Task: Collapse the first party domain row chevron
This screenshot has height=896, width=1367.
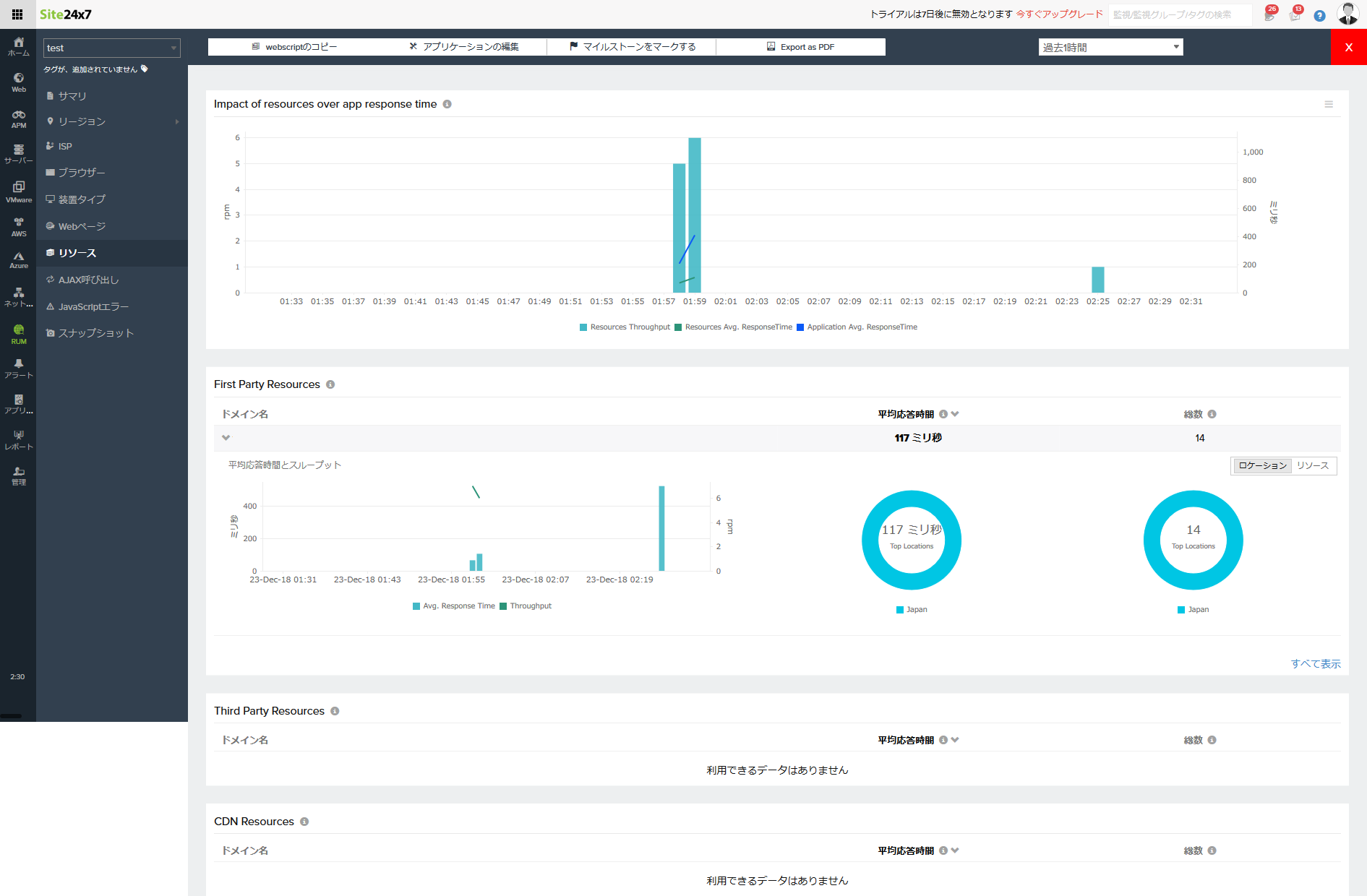Action: [226, 438]
